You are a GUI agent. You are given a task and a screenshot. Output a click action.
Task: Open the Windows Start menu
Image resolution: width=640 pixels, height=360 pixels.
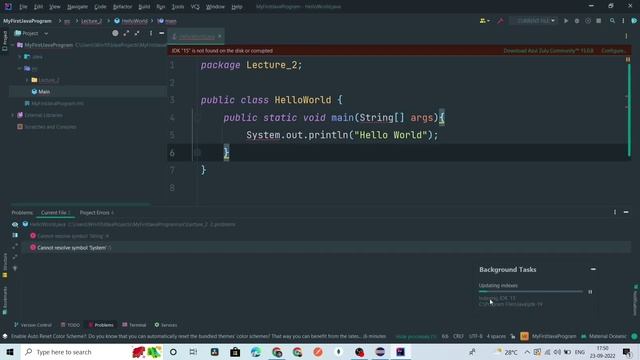[x=10, y=352]
